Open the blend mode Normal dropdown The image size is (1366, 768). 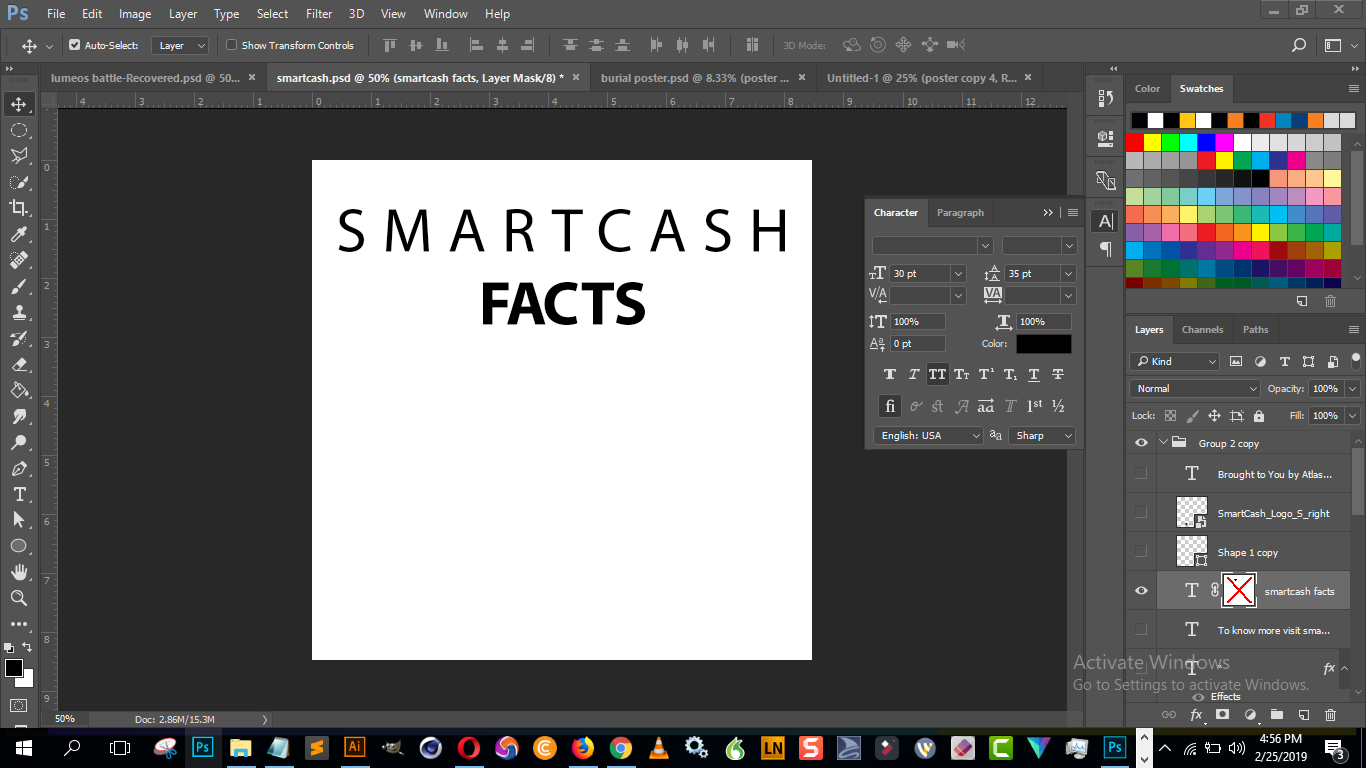1194,388
